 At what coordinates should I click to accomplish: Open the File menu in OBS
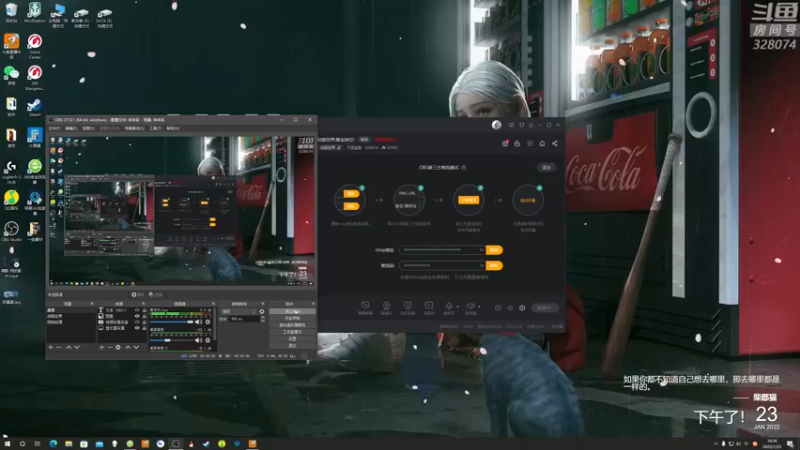(54, 129)
